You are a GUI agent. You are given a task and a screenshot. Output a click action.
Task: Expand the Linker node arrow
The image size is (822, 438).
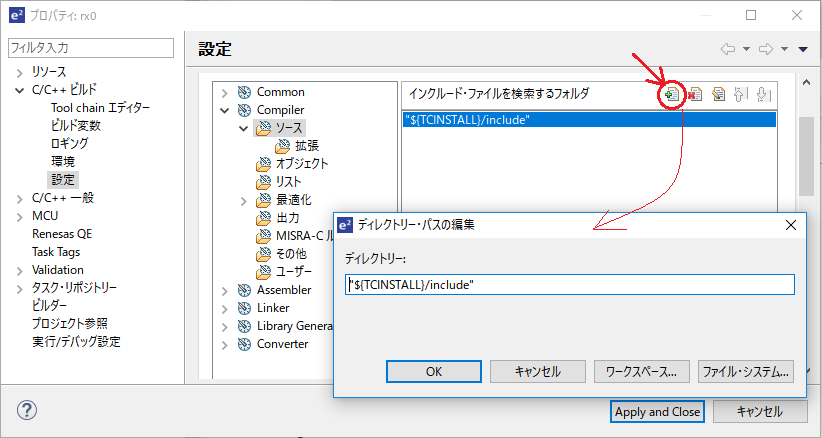(x=224, y=309)
